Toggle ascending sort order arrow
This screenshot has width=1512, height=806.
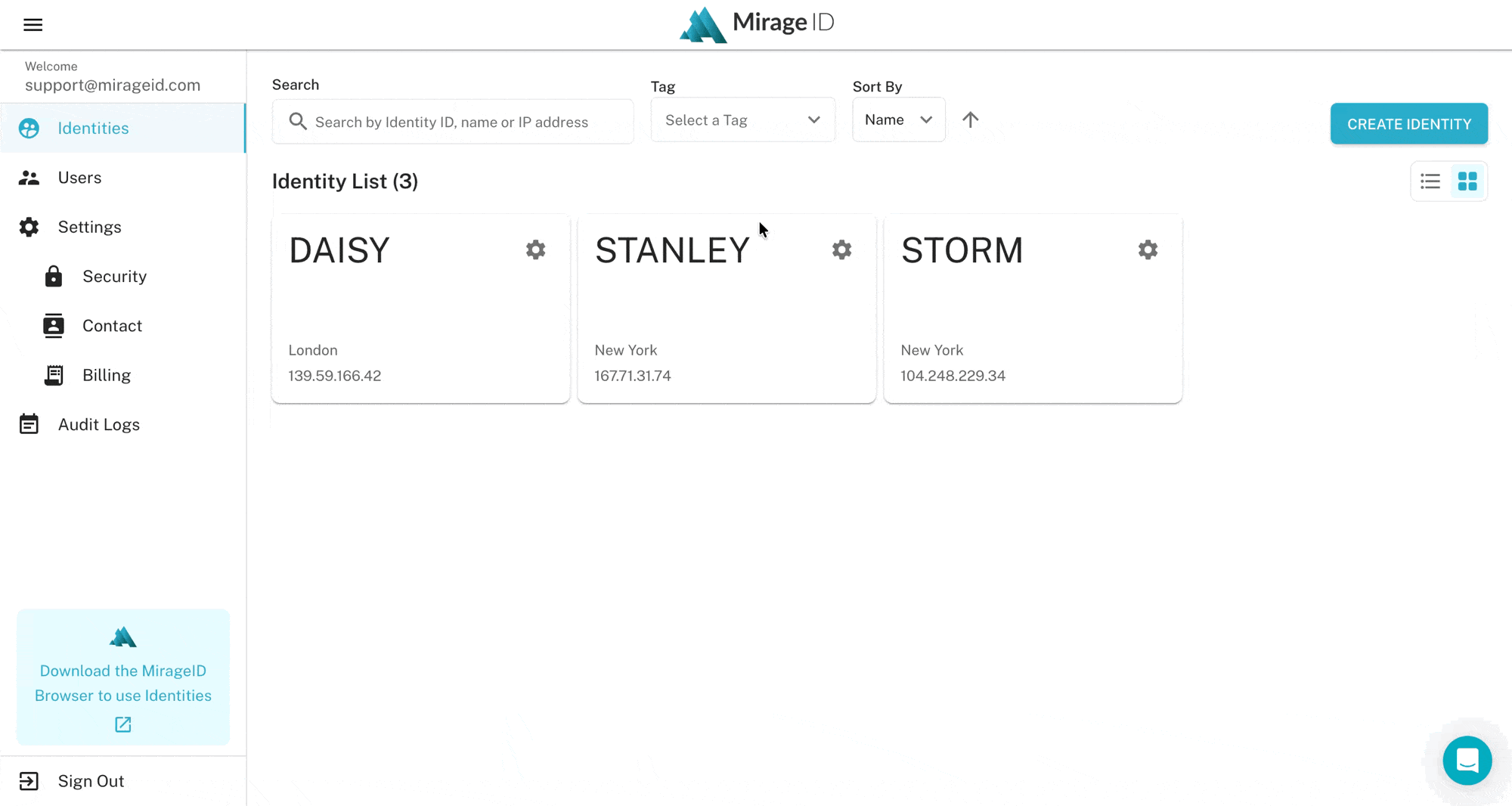pyautogui.click(x=970, y=119)
